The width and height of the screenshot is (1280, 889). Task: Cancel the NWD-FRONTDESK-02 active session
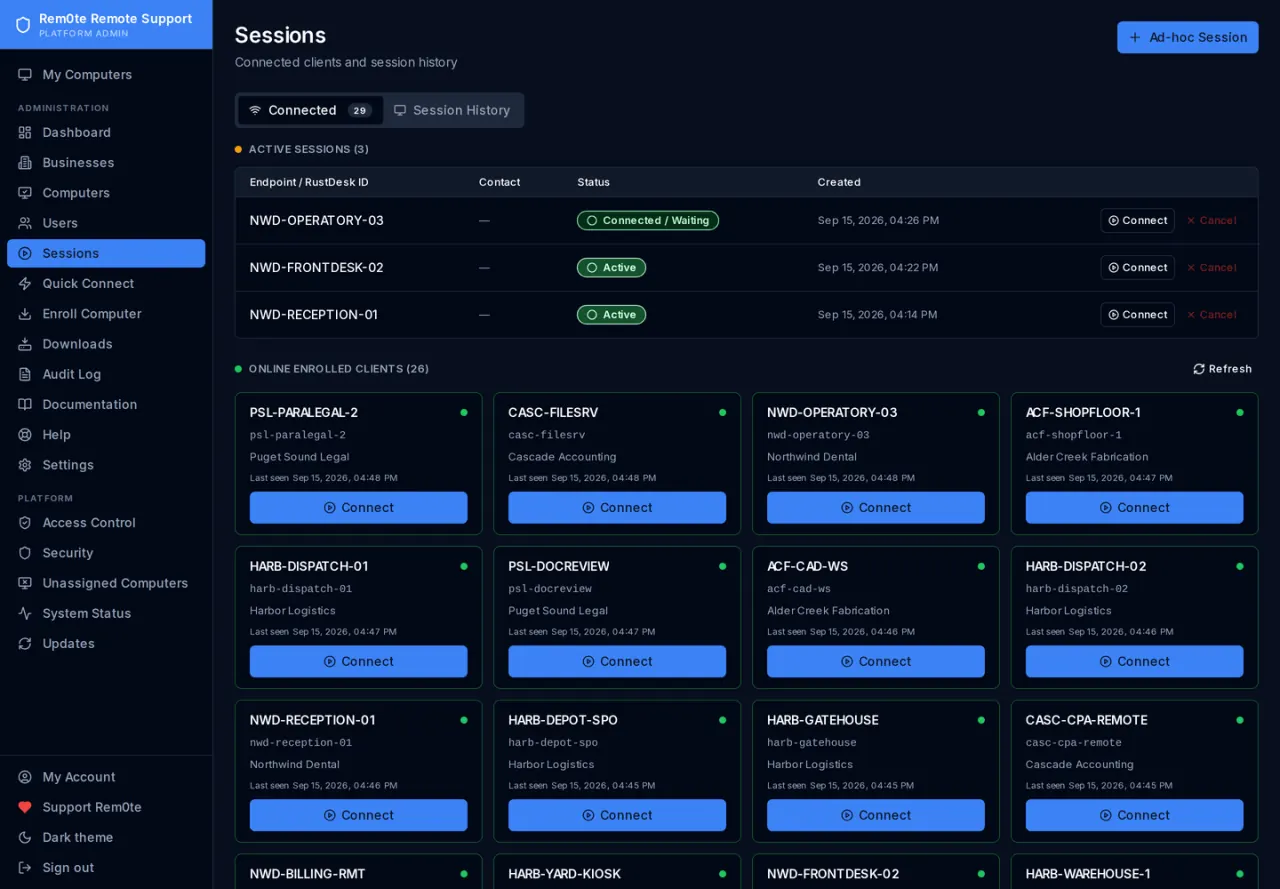pos(1211,267)
